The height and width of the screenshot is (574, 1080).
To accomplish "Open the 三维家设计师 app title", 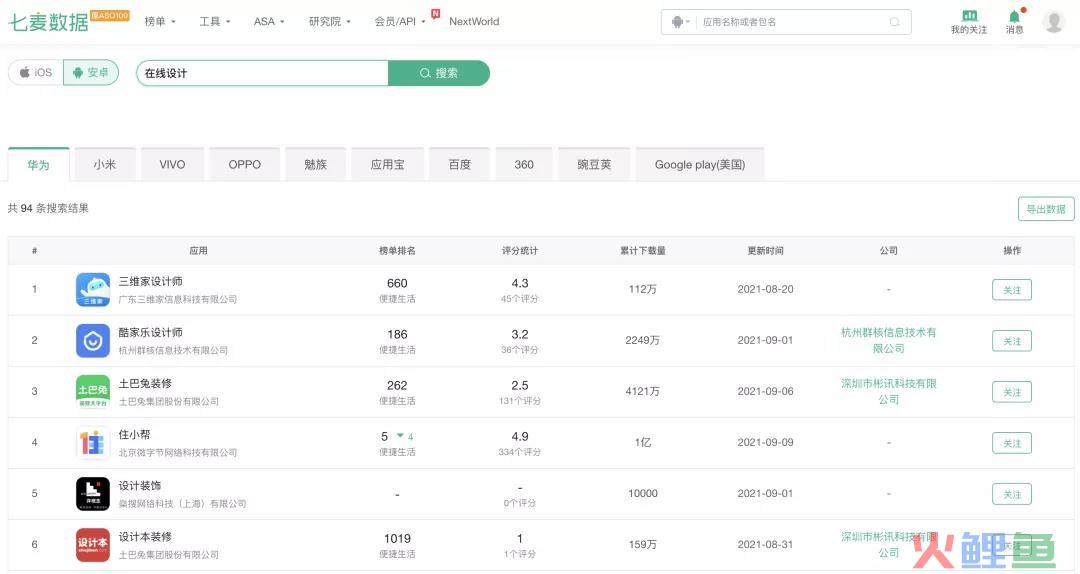I will (150, 281).
